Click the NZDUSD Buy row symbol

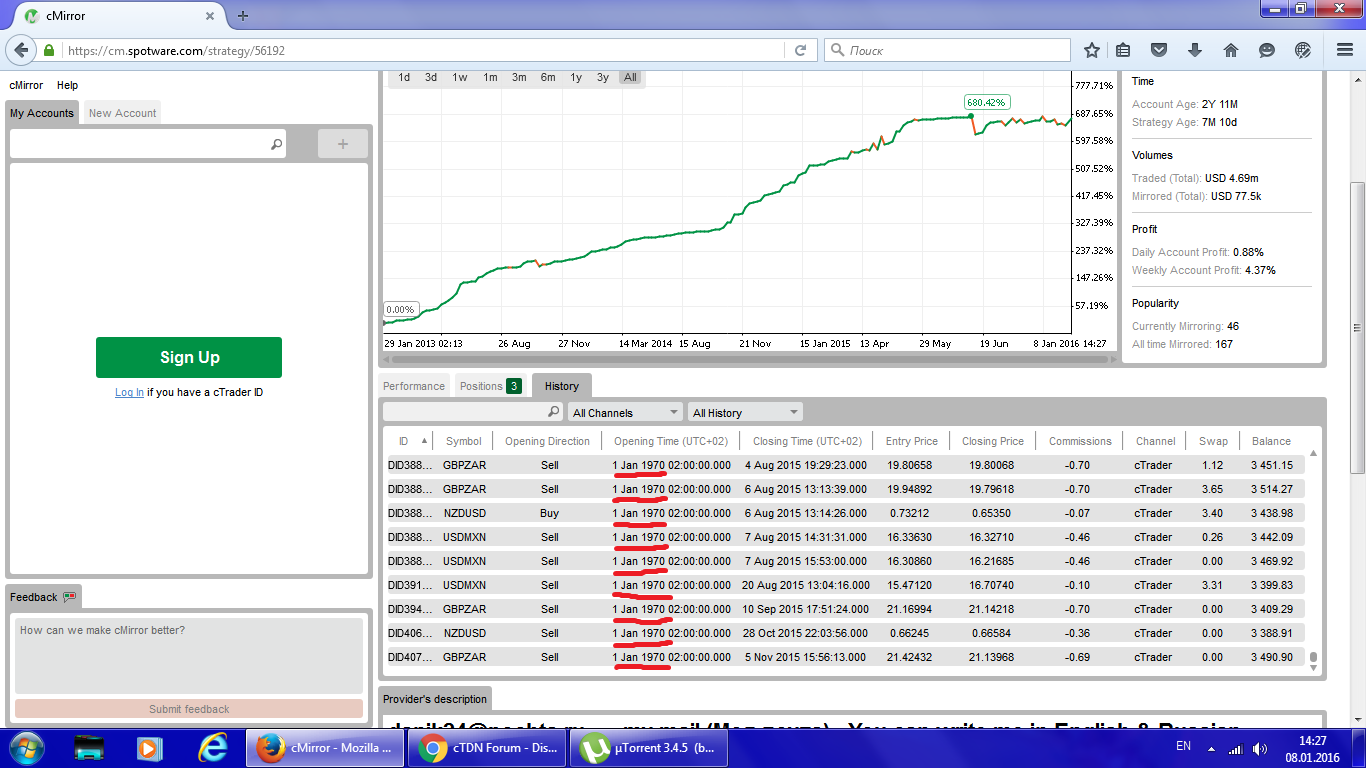464,513
